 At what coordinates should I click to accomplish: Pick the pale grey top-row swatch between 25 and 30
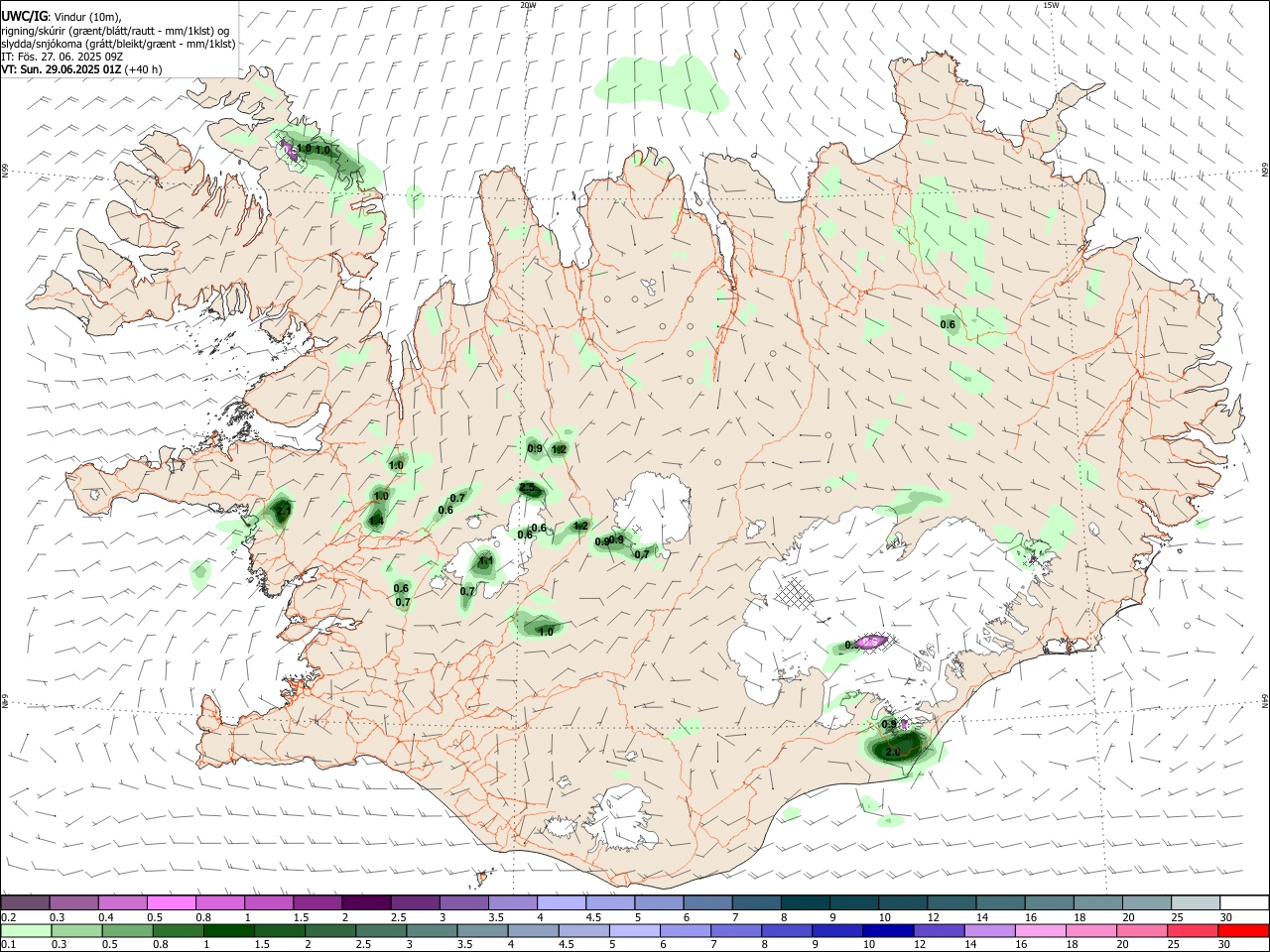[x=1196, y=902]
